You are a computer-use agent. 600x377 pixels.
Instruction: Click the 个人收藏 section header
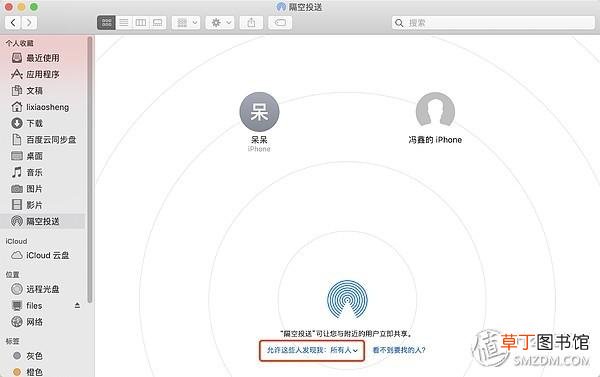tap(20, 43)
